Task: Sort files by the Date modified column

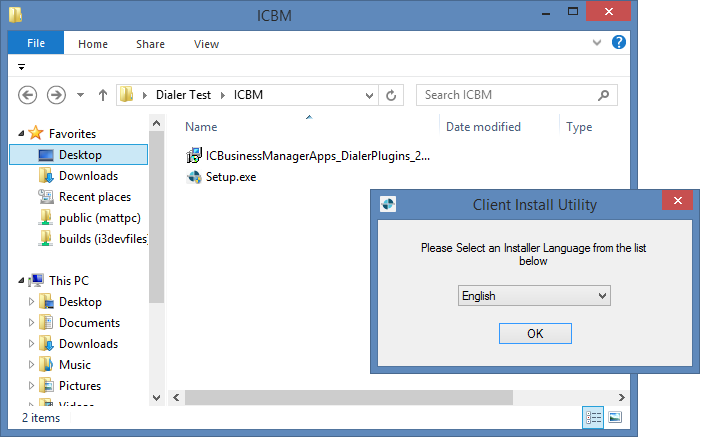Action: pos(483,127)
